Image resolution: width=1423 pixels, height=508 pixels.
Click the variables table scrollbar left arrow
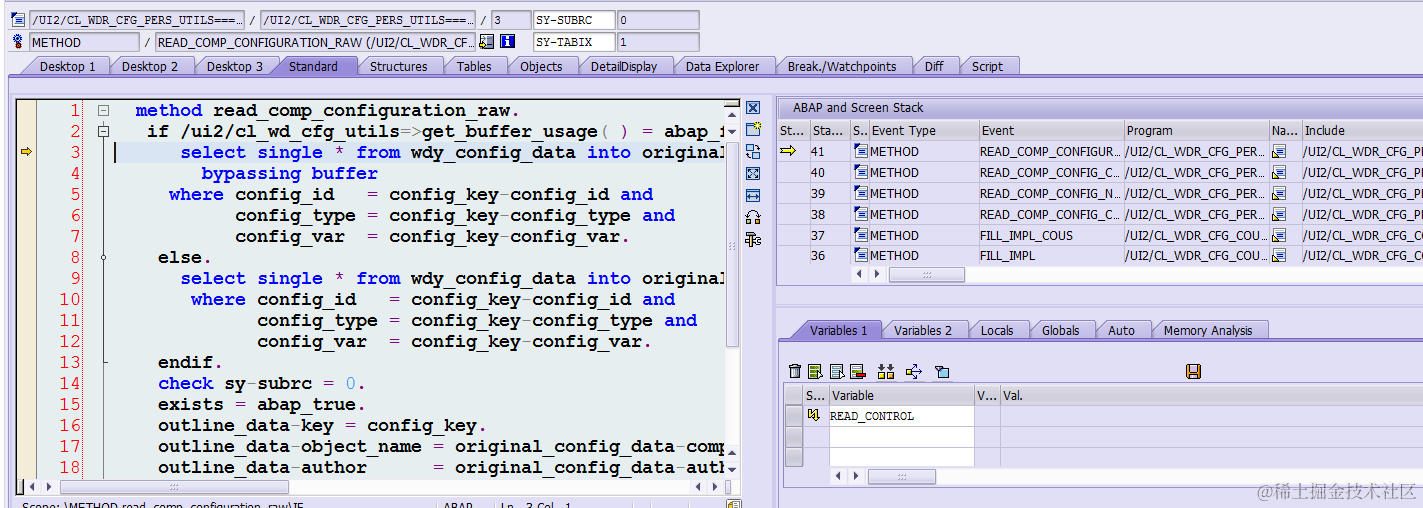pos(836,477)
